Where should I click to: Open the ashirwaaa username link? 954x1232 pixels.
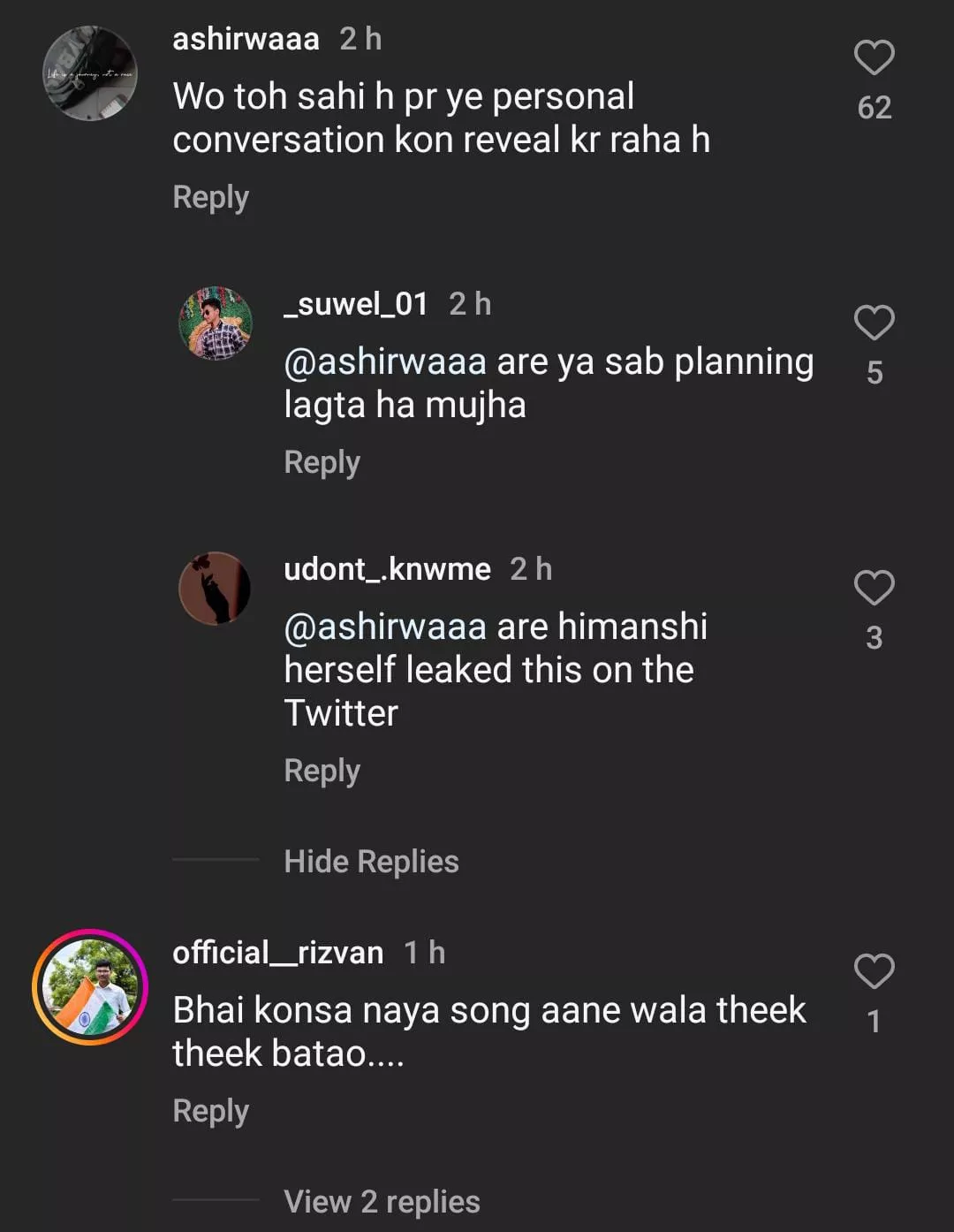[246, 39]
